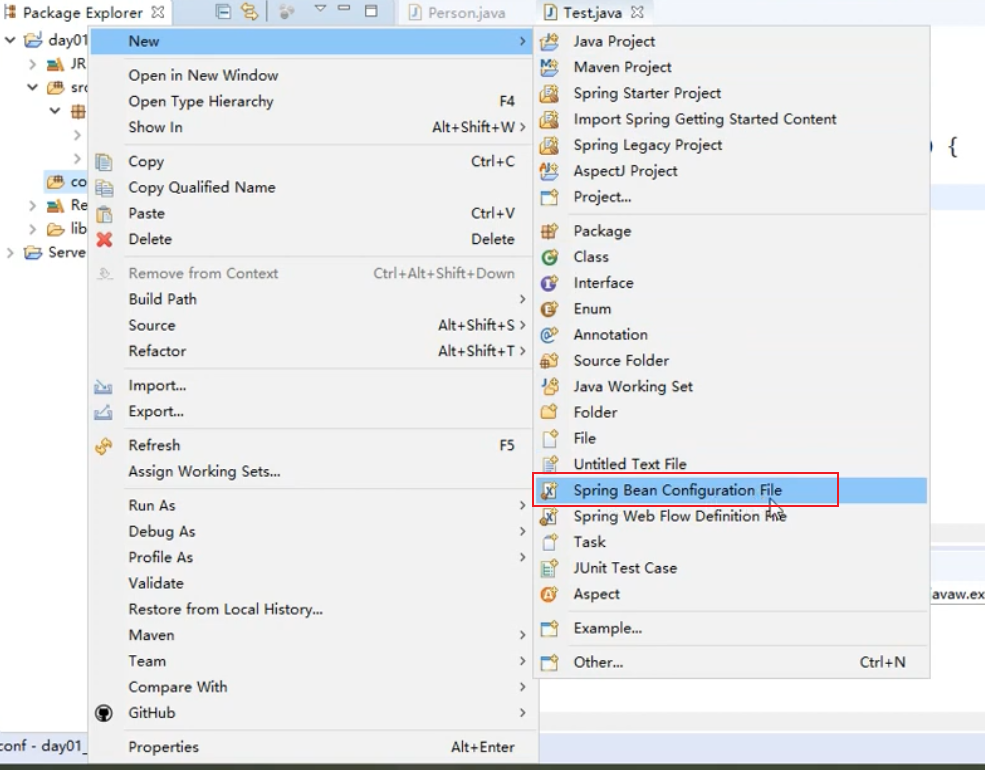This screenshot has width=985, height=770.
Task: Choose Open in New Window
Action: point(313,75)
